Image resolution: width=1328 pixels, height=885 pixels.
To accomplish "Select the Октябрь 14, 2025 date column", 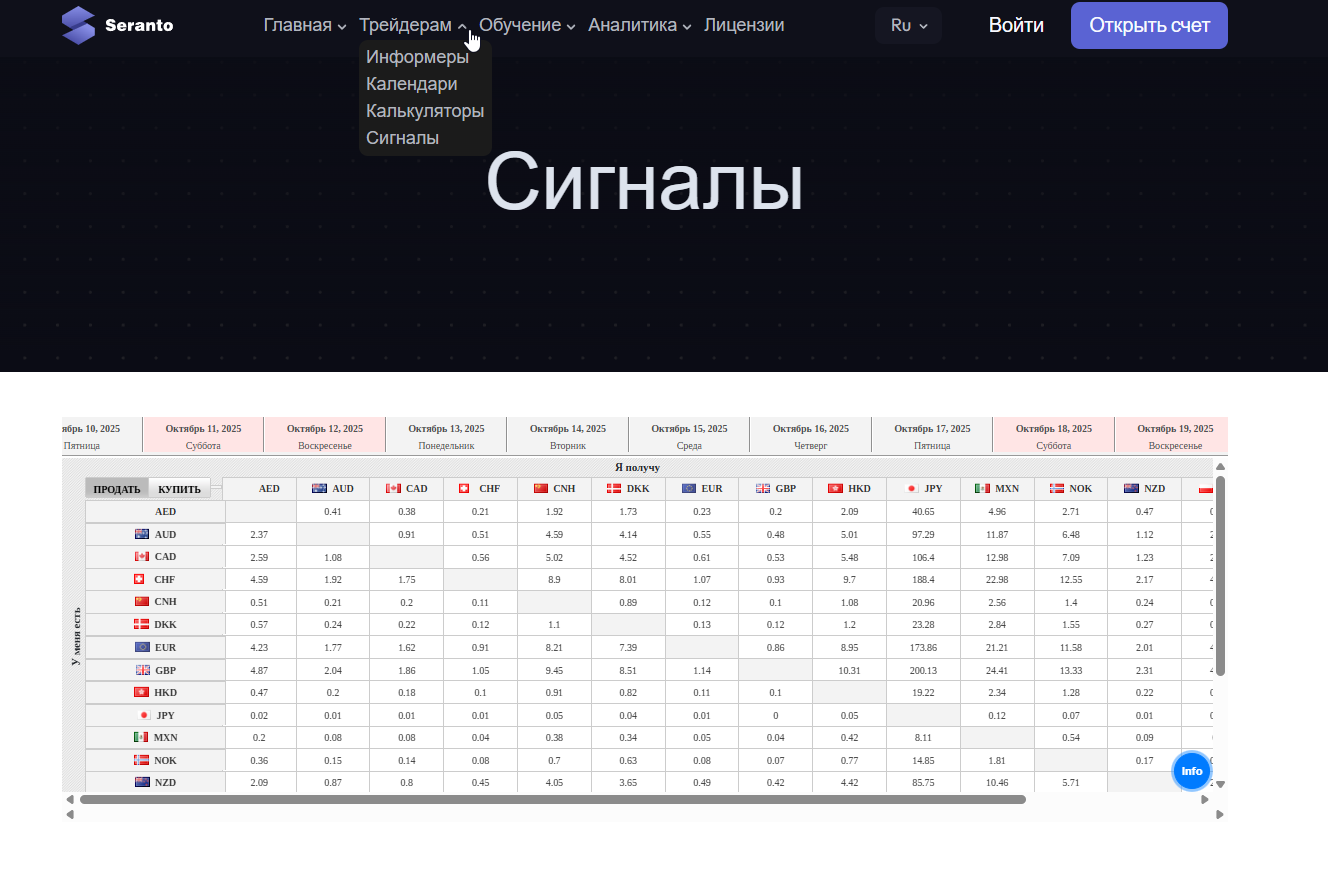I will point(567,436).
